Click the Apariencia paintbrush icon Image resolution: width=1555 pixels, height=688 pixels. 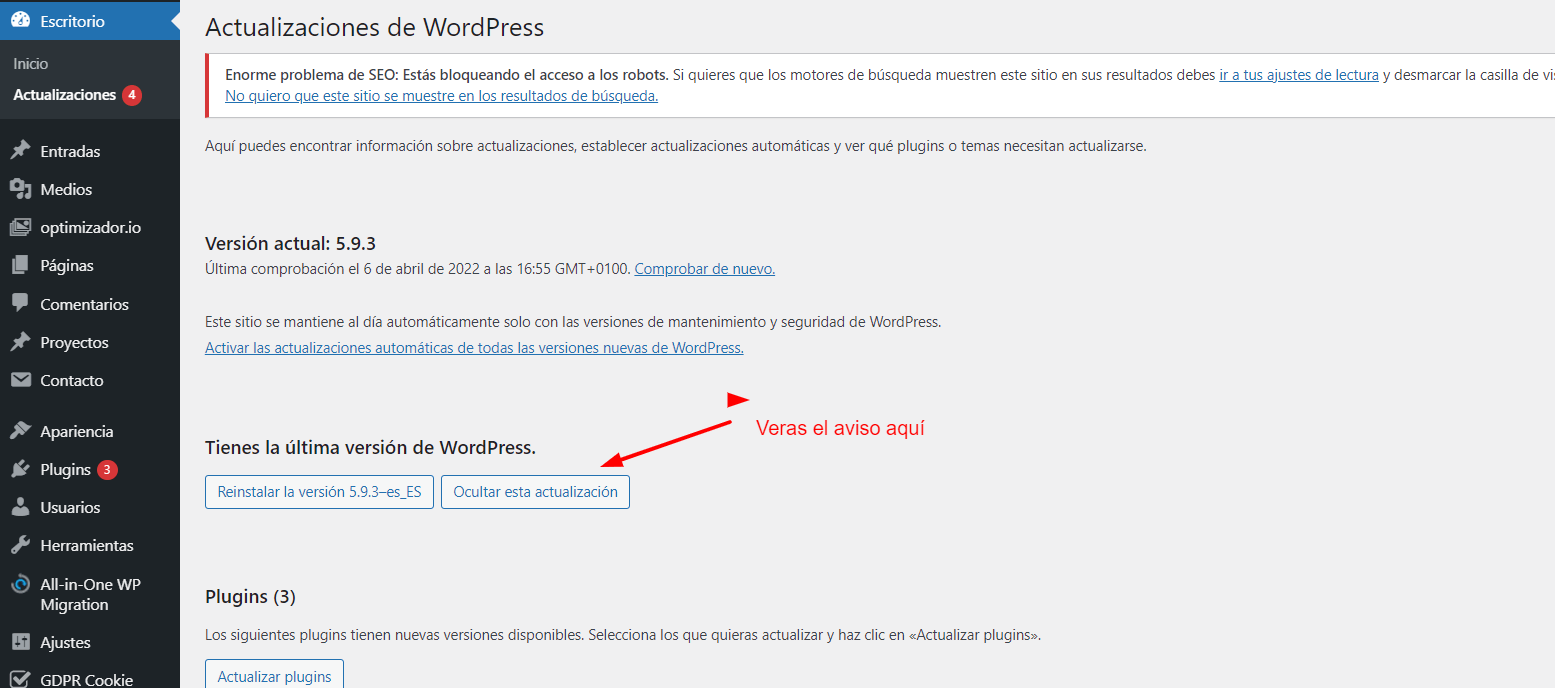[x=20, y=431]
